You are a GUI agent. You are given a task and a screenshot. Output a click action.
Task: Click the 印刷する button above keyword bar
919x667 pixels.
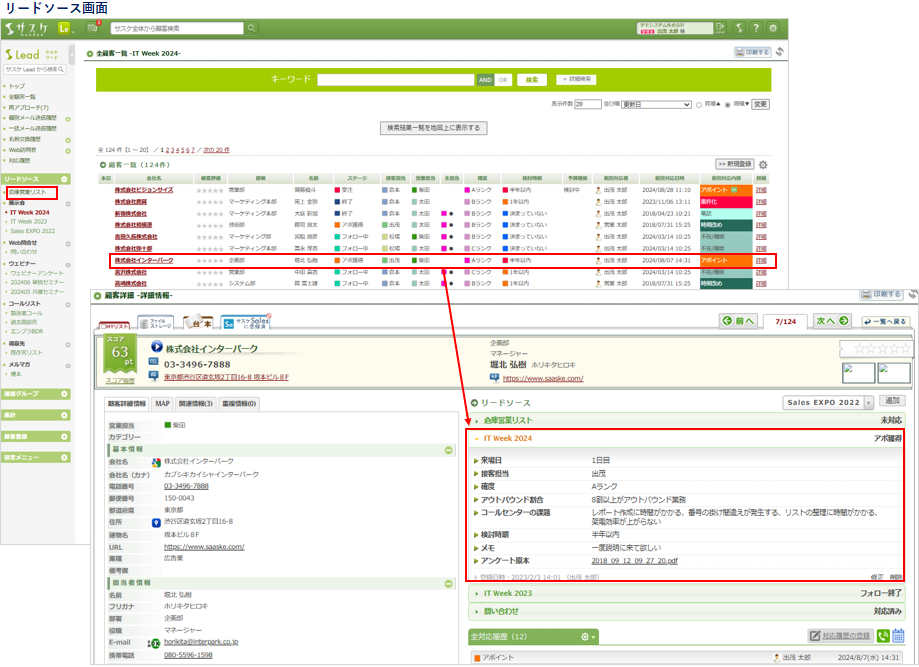click(x=752, y=52)
